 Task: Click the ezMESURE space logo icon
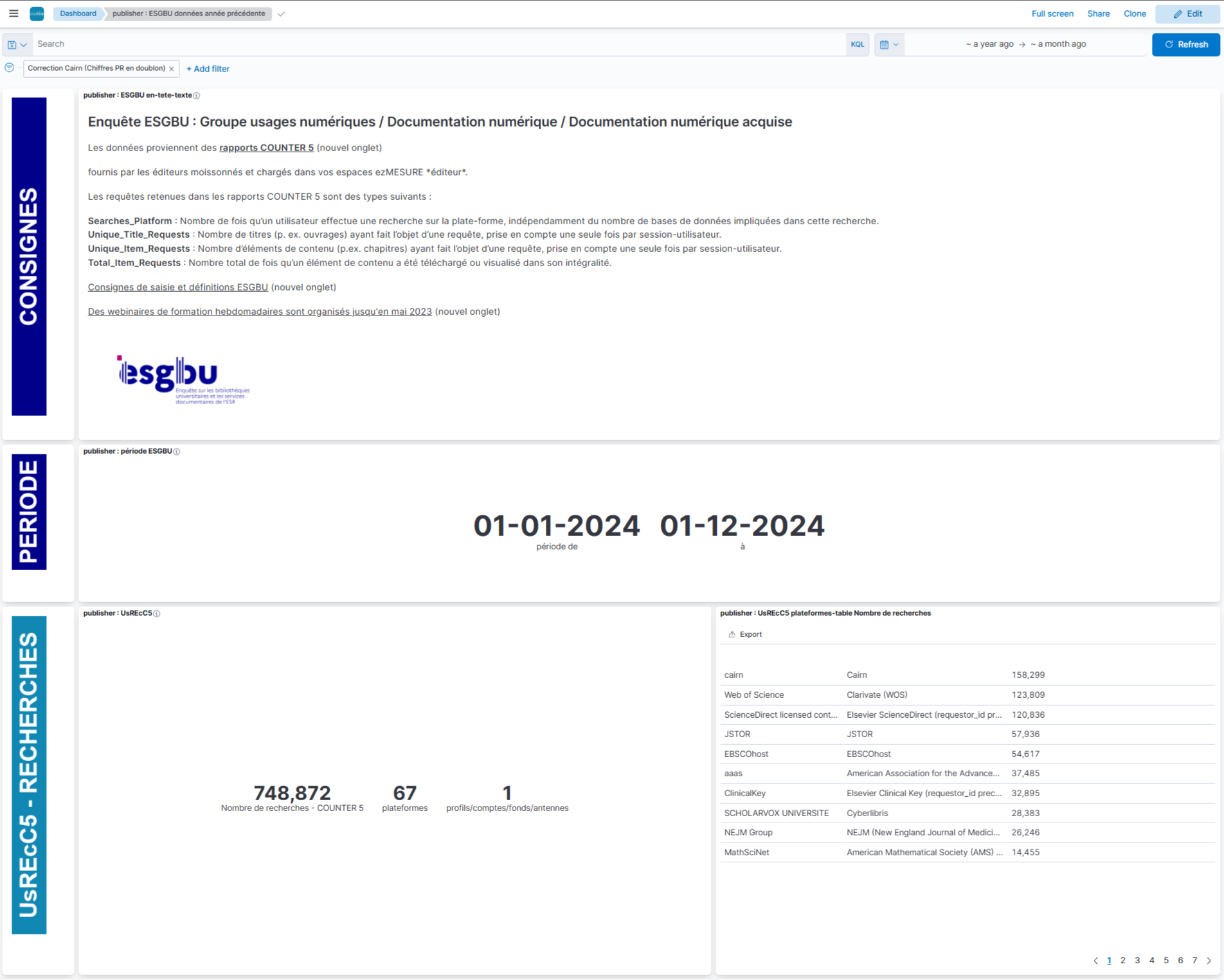click(x=37, y=13)
